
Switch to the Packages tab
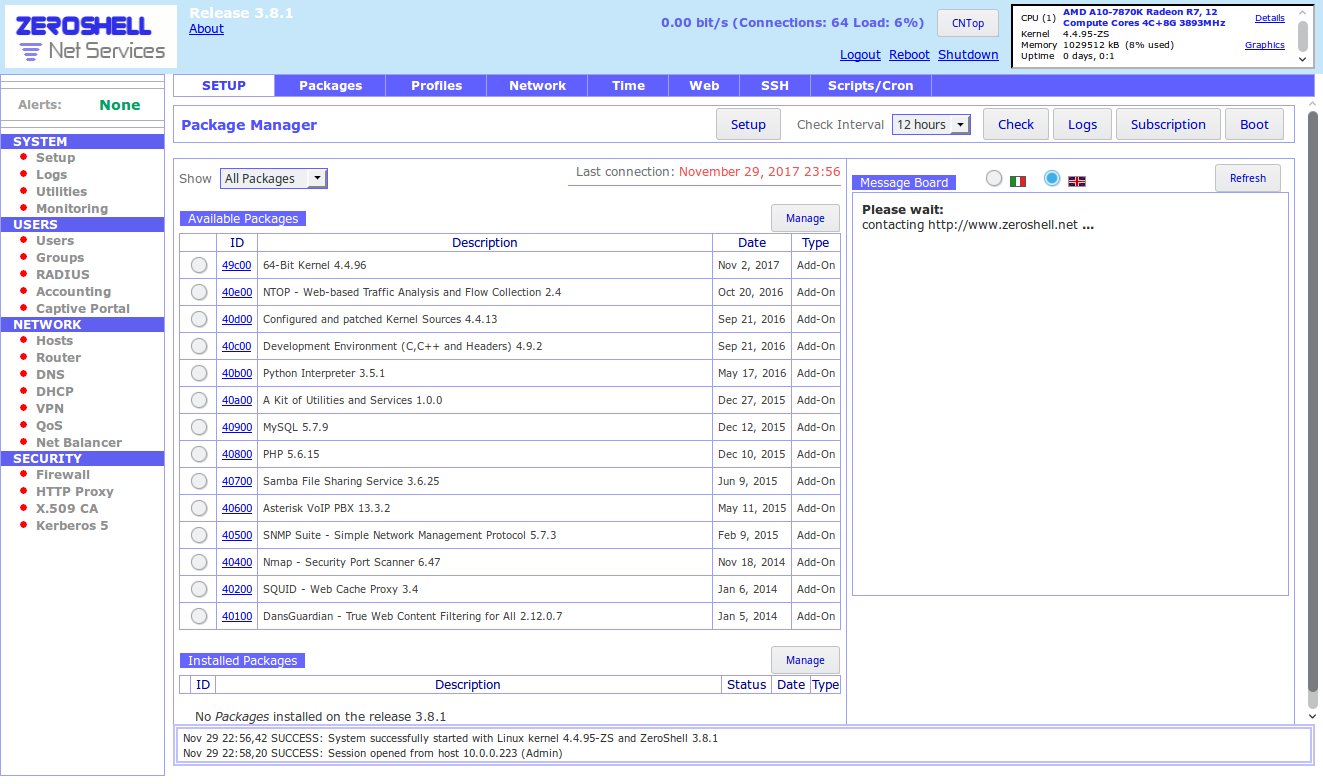(330, 86)
